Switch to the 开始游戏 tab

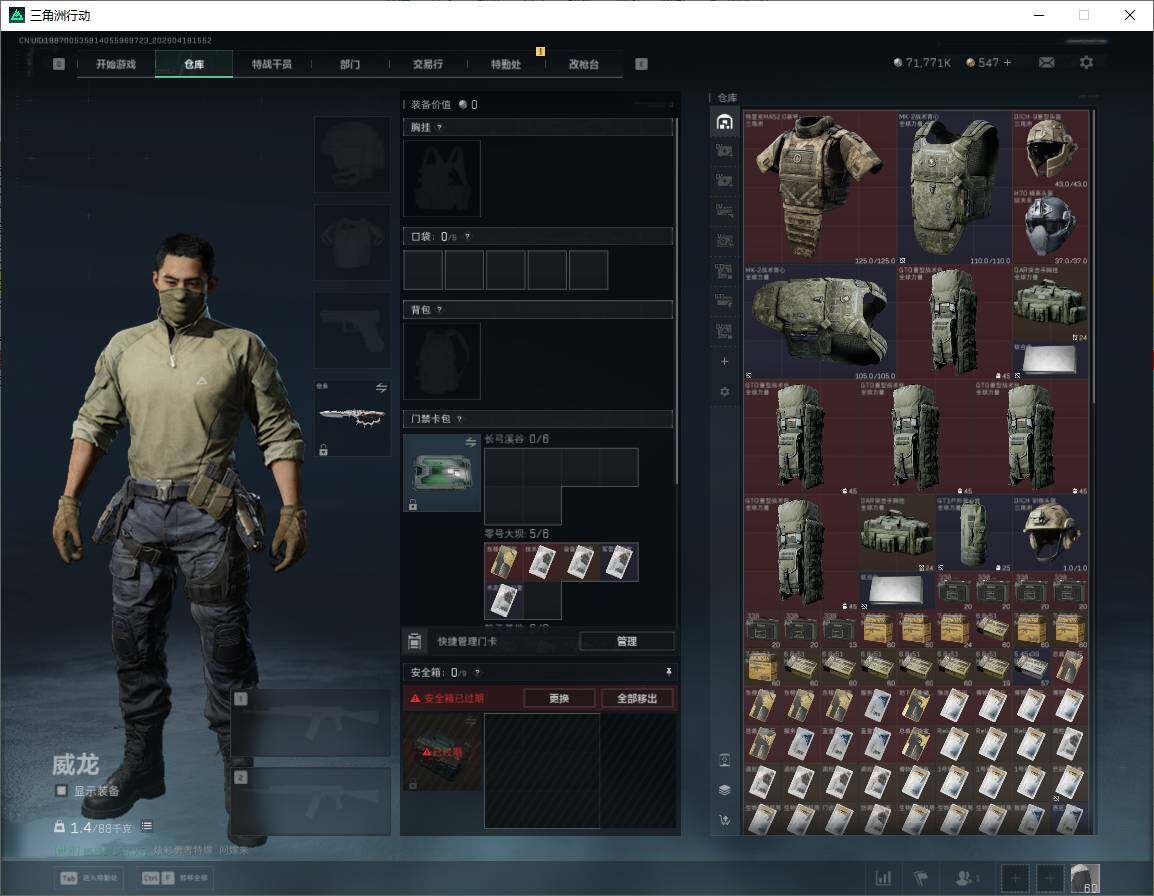116,64
